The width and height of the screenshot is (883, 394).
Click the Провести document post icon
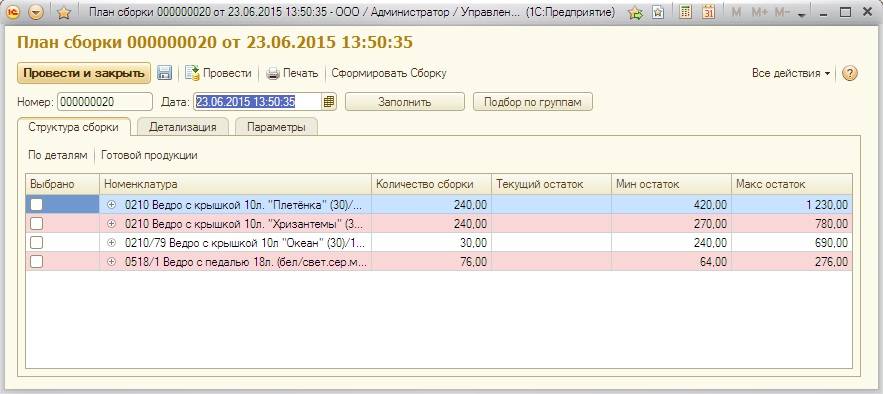(193, 73)
